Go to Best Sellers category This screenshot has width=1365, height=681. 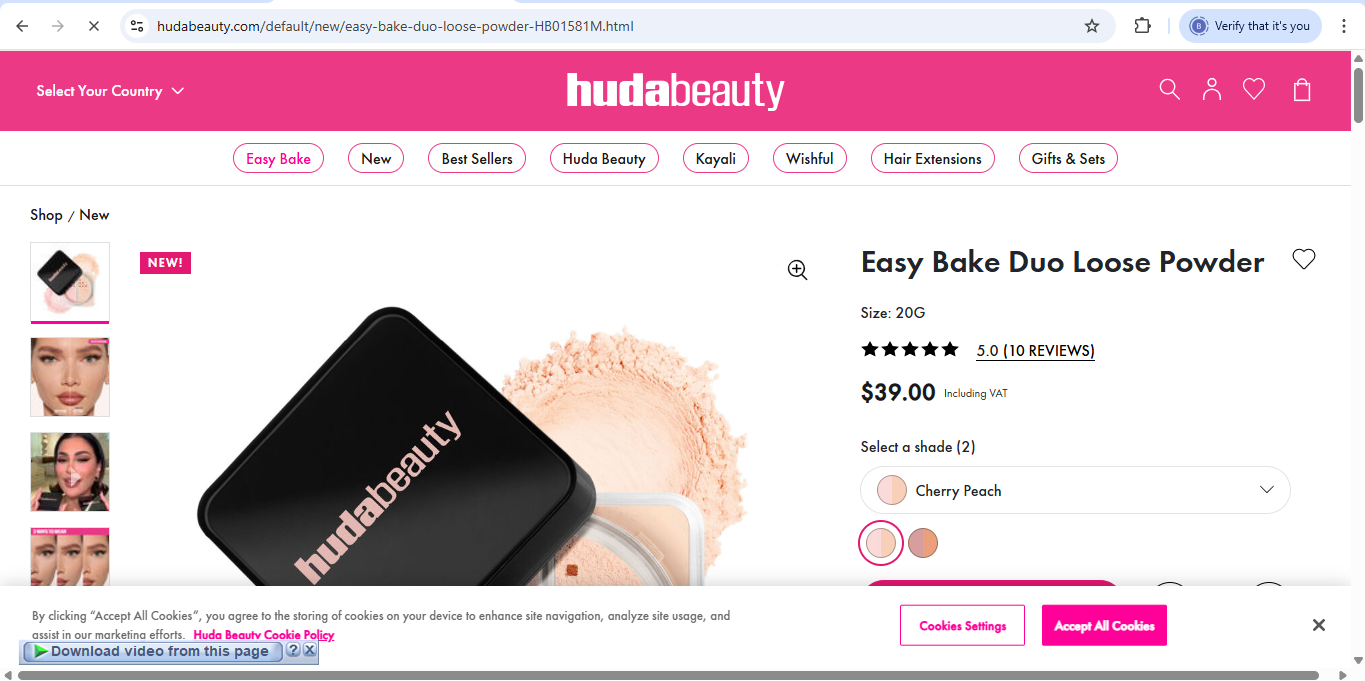tap(477, 158)
